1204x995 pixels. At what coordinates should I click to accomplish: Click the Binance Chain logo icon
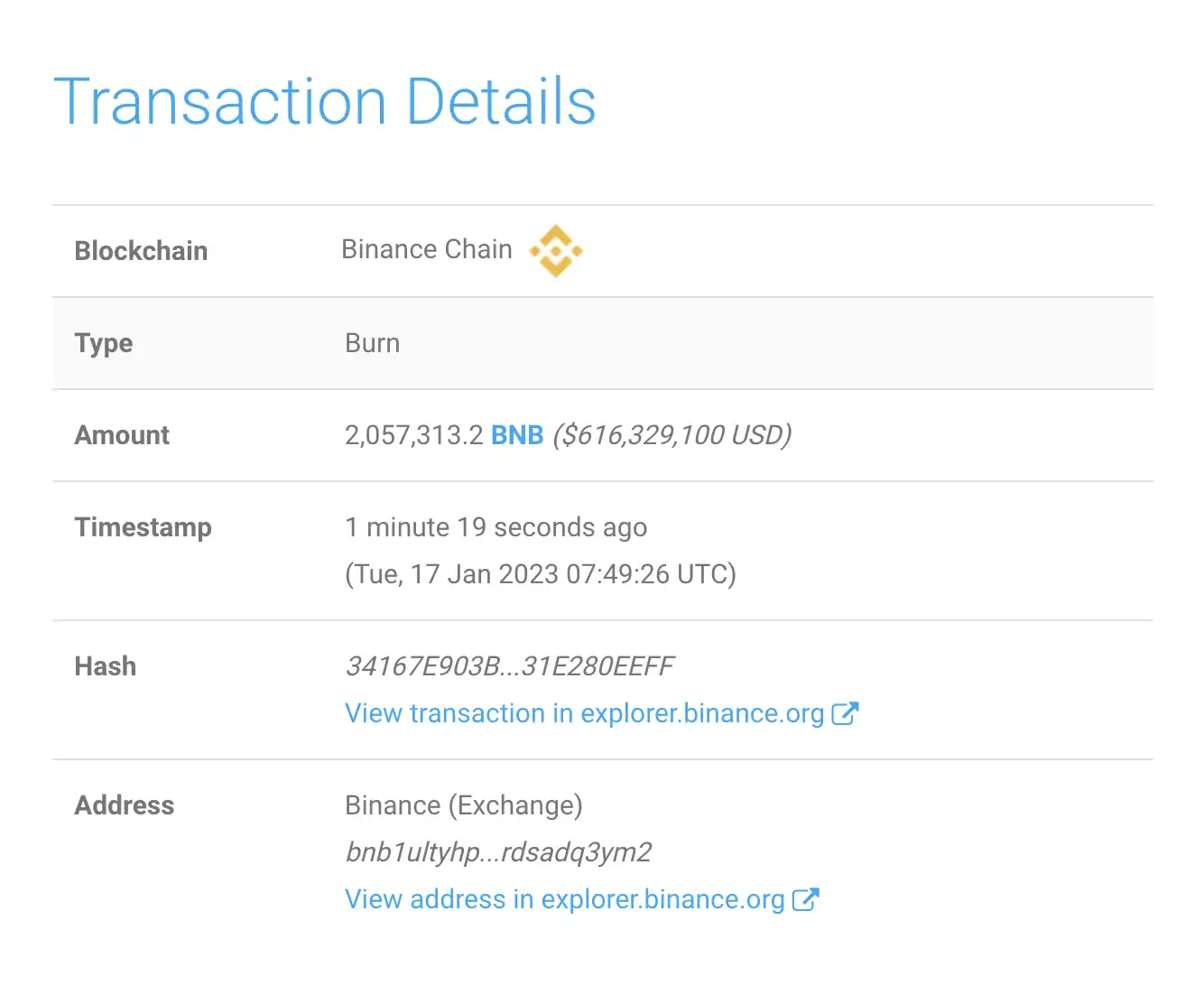556,250
